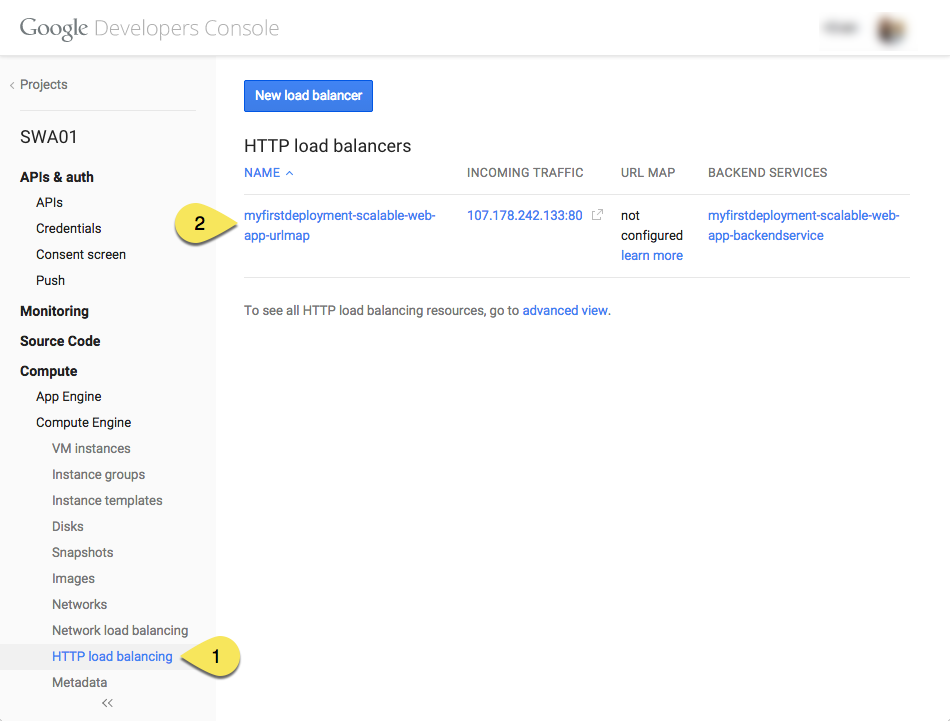Collapse sidebar with double chevron icon
Viewport: 950px width, 721px height.
(107, 703)
